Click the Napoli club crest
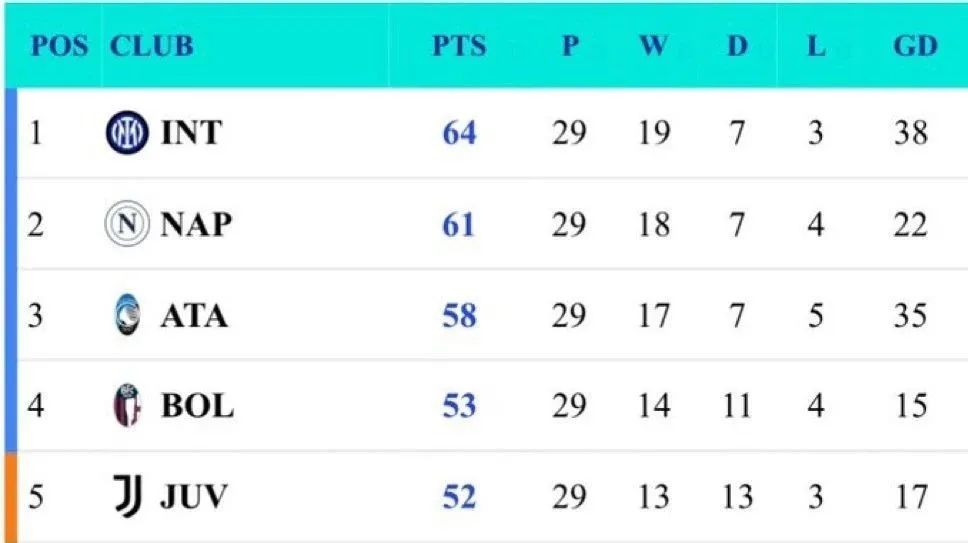This screenshot has height=543, width=968. 127,224
